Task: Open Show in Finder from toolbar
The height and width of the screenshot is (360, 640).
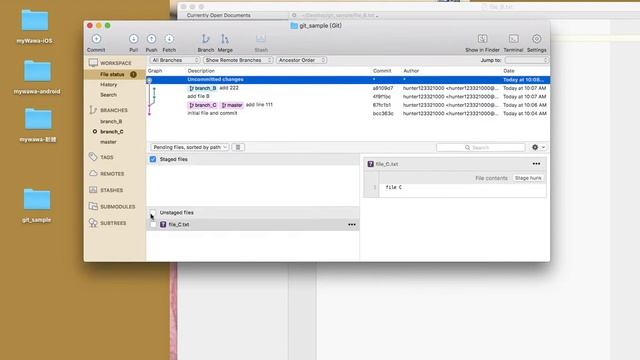Action: pos(482,39)
